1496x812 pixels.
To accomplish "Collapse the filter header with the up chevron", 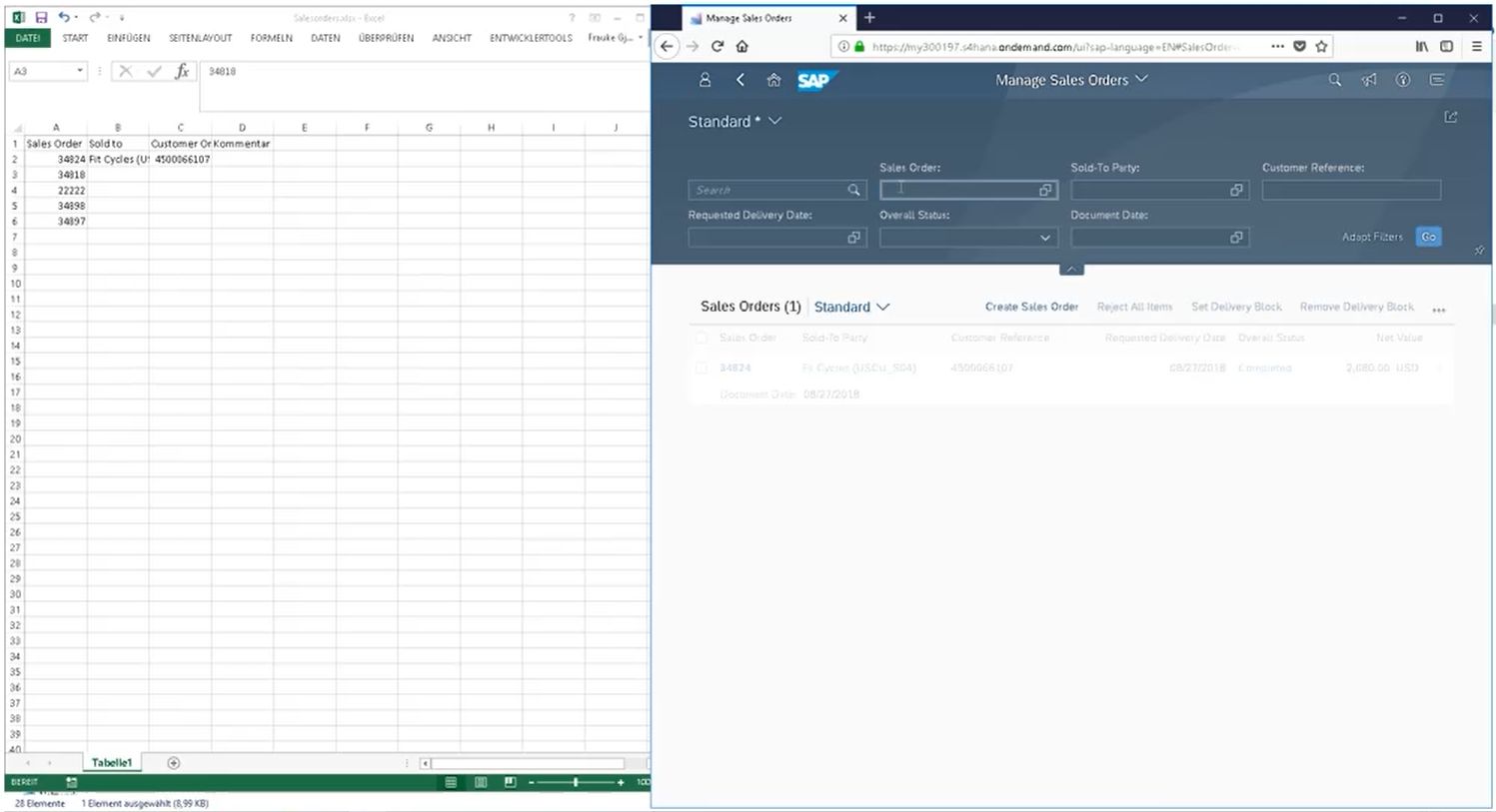I will (1071, 269).
